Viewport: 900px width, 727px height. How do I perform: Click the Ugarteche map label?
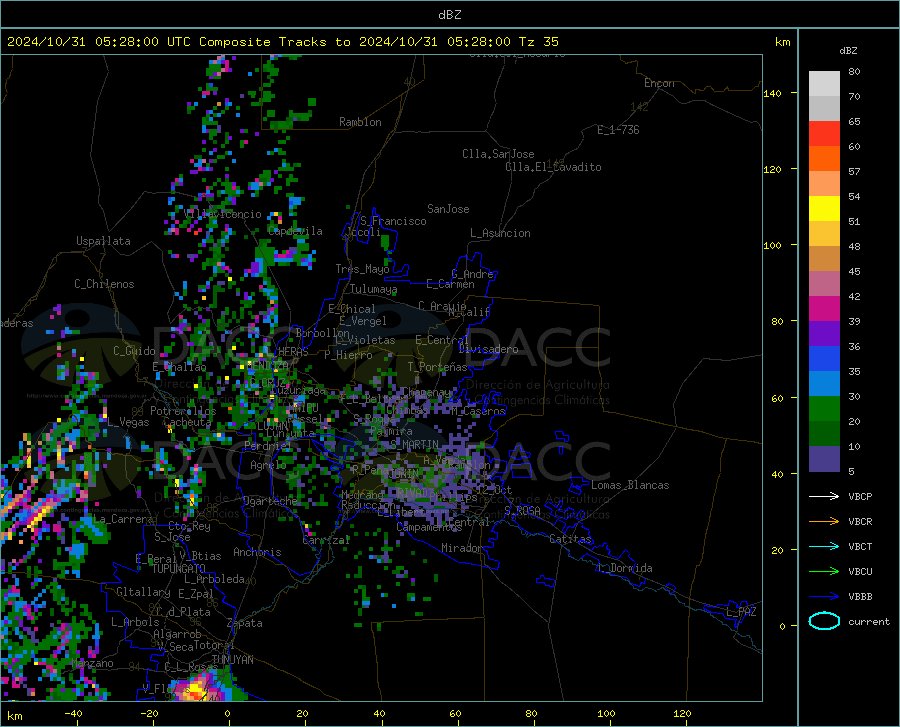pos(270,501)
